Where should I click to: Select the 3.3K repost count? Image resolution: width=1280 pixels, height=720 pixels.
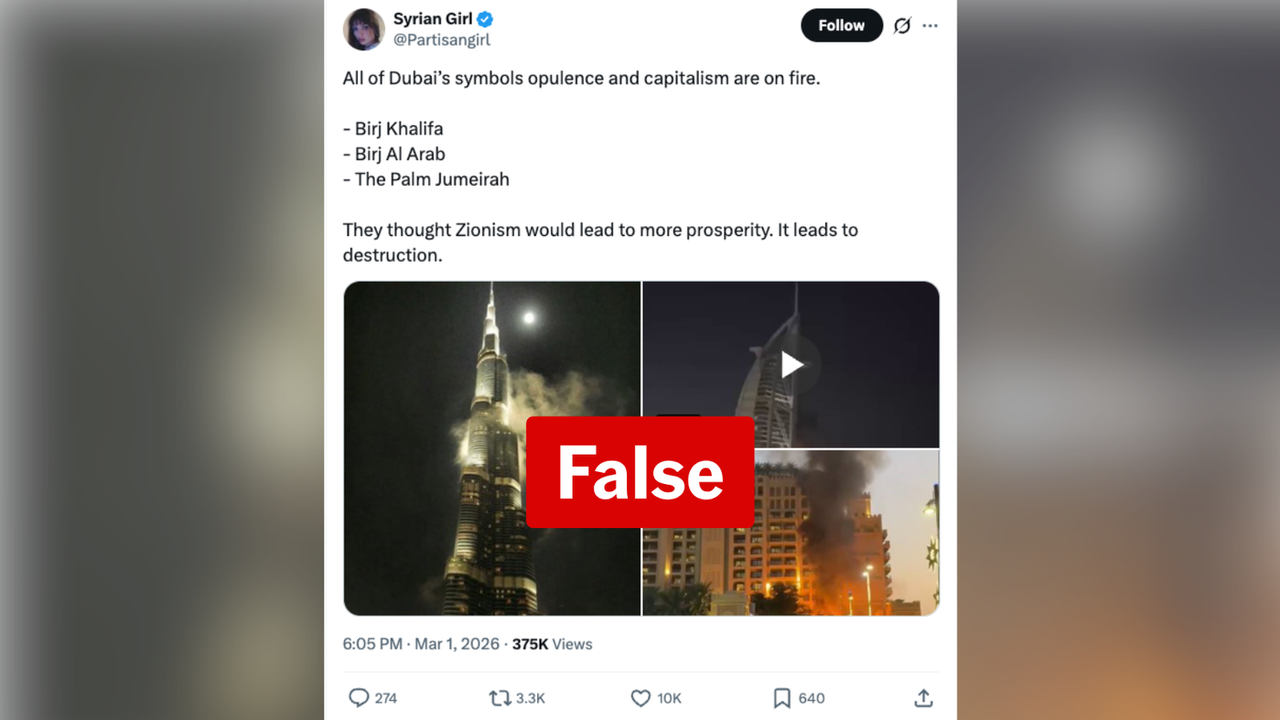(529, 698)
